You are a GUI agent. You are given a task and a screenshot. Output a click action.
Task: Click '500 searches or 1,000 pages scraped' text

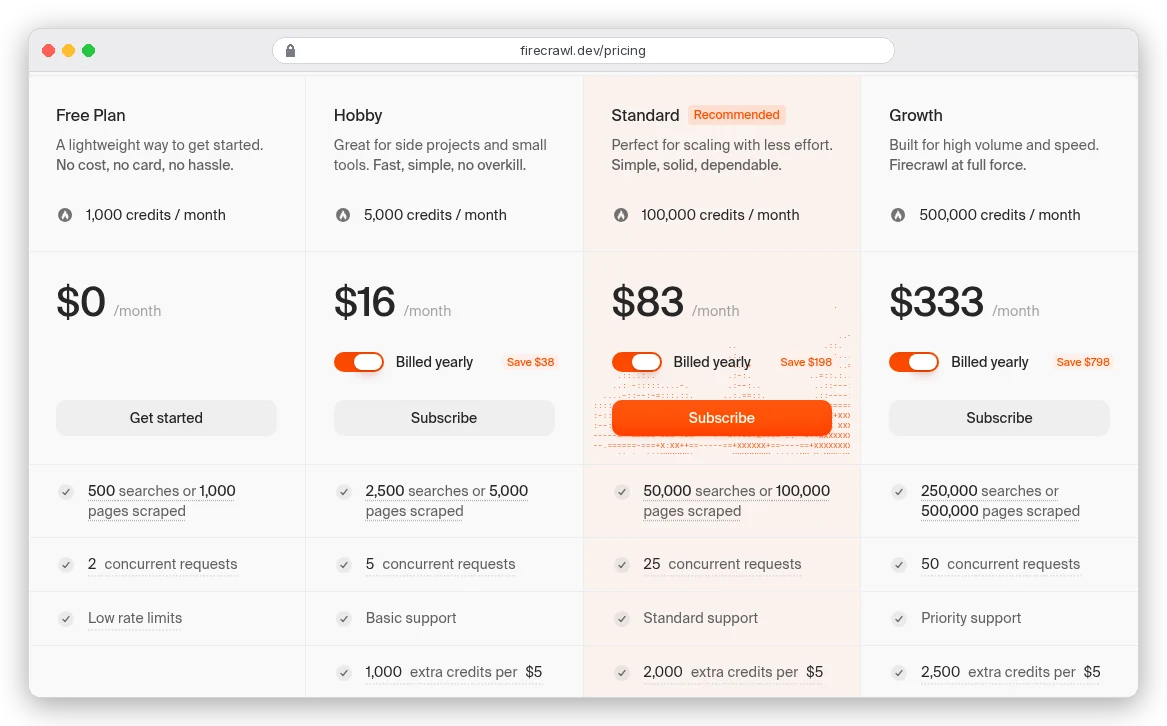pos(162,501)
